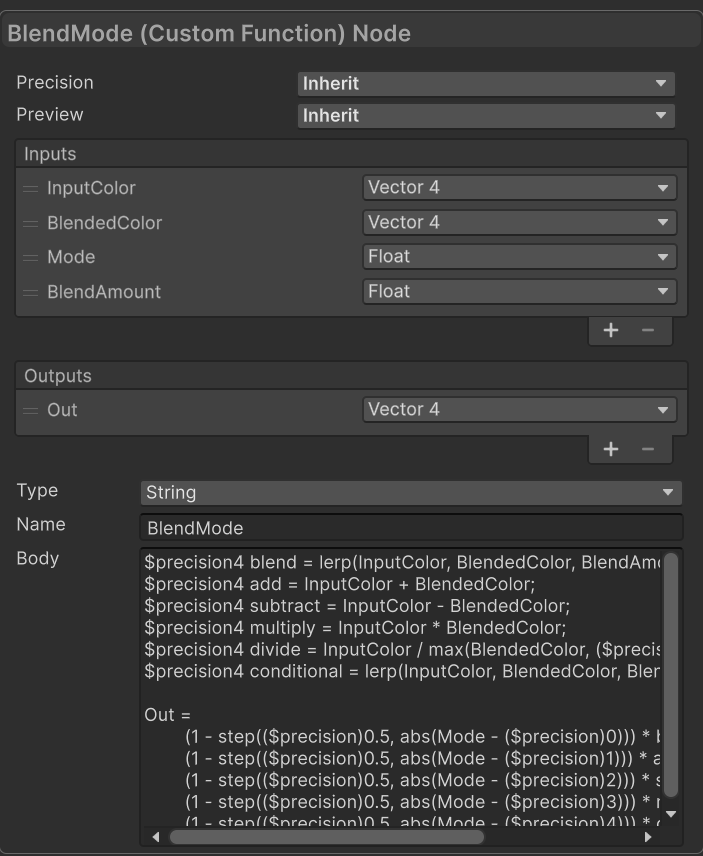Click the step line with '($precision)3)))'

click(x=422, y=802)
